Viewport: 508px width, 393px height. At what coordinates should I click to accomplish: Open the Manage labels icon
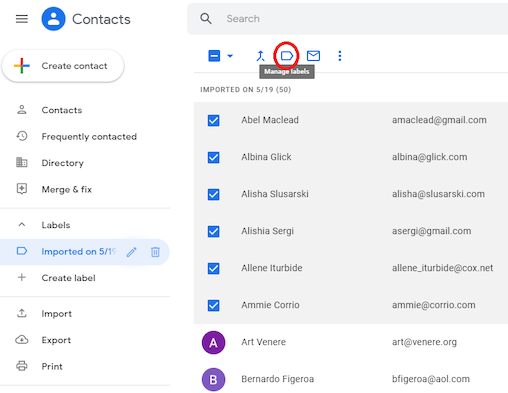(287, 56)
